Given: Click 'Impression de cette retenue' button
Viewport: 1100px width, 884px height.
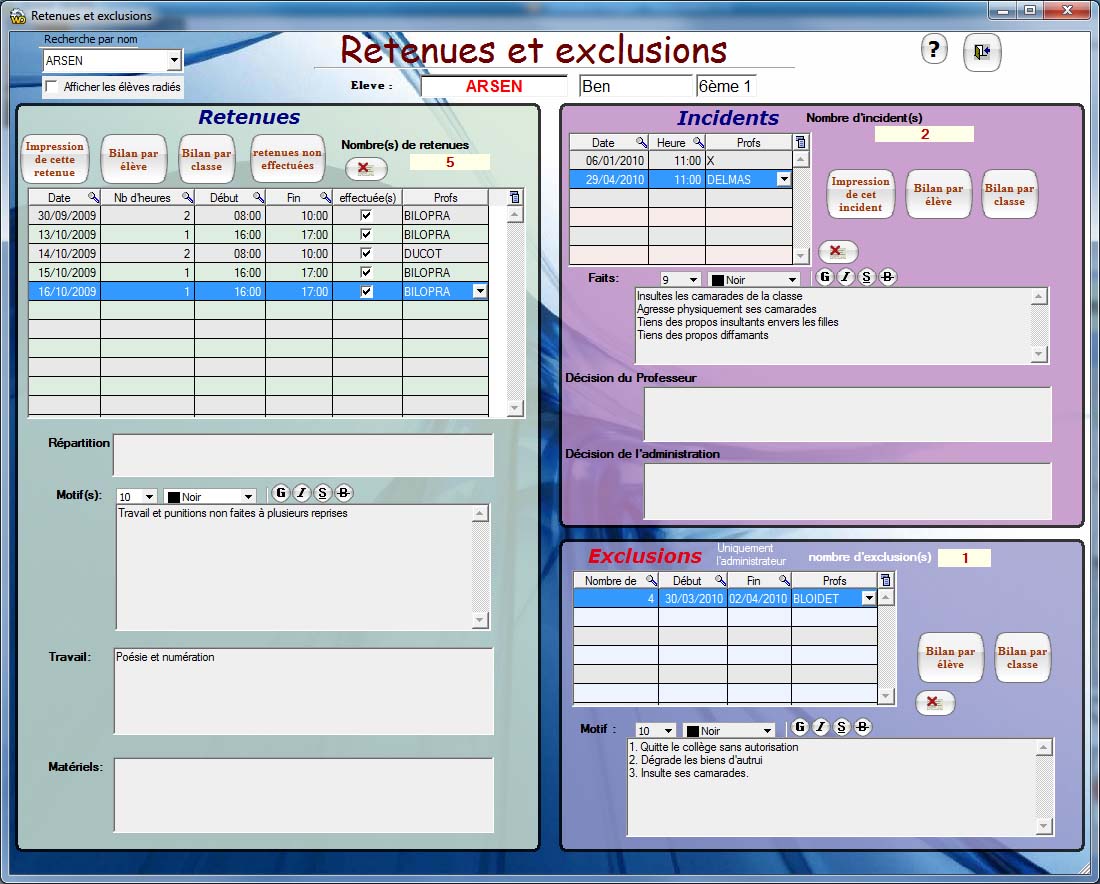Looking at the screenshot, I should point(55,160).
